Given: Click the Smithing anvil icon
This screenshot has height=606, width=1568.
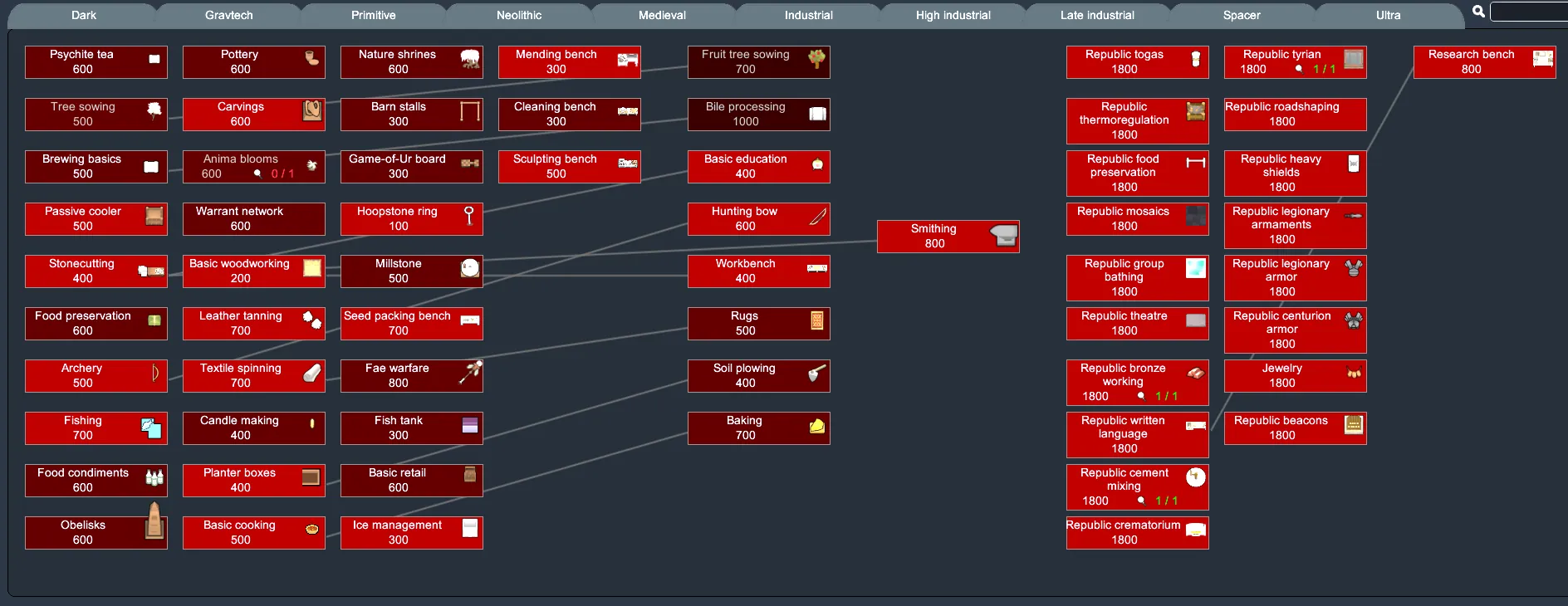Looking at the screenshot, I should click(x=1004, y=236).
